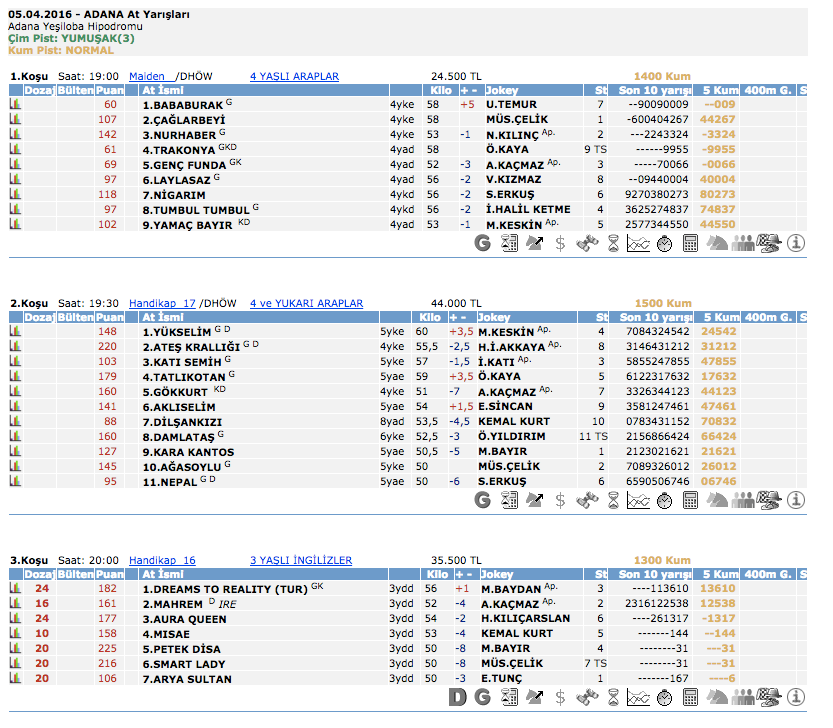Open the line graph icon below race 1
833x728 pixels.
pos(638,242)
